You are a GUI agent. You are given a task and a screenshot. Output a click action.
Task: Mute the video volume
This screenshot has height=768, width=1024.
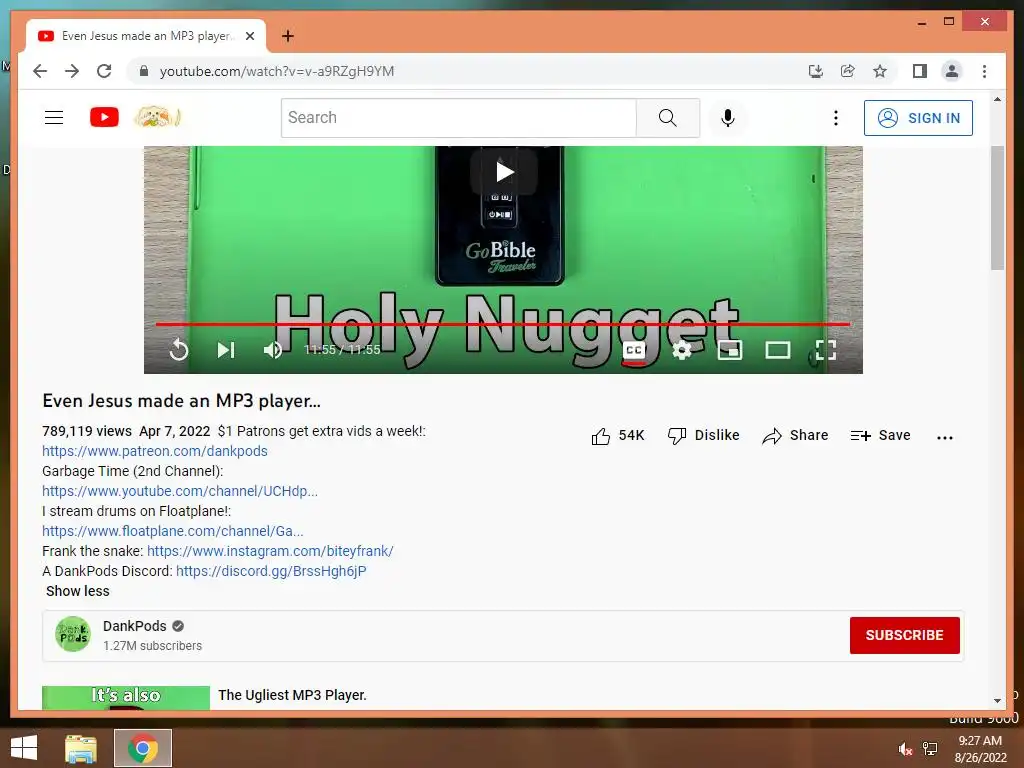(273, 350)
